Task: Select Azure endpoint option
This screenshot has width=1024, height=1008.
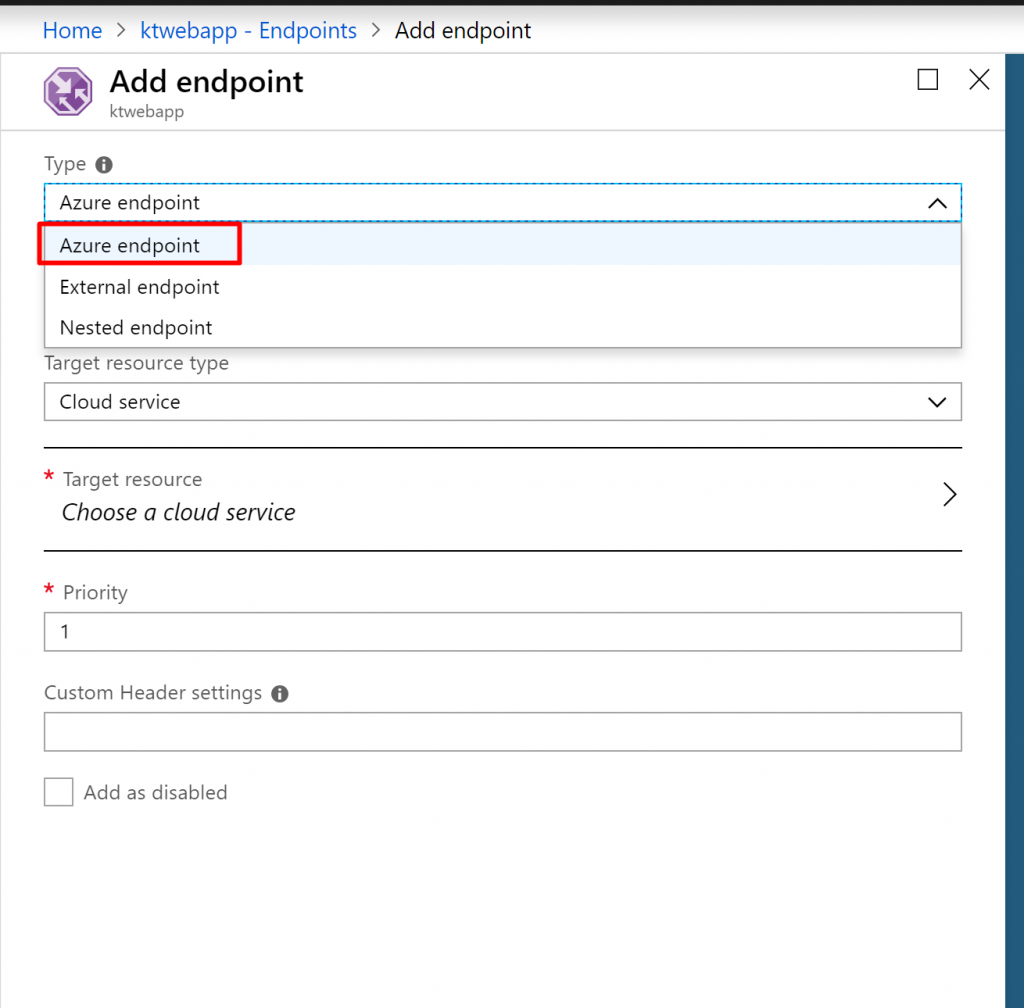Action: pyautogui.click(x=503, y=245)
